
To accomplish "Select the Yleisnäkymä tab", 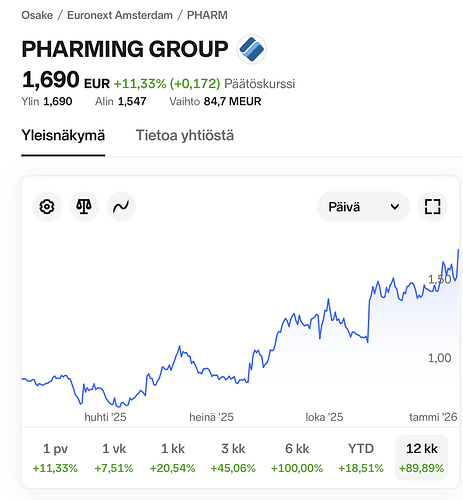I will coord(63,135).
